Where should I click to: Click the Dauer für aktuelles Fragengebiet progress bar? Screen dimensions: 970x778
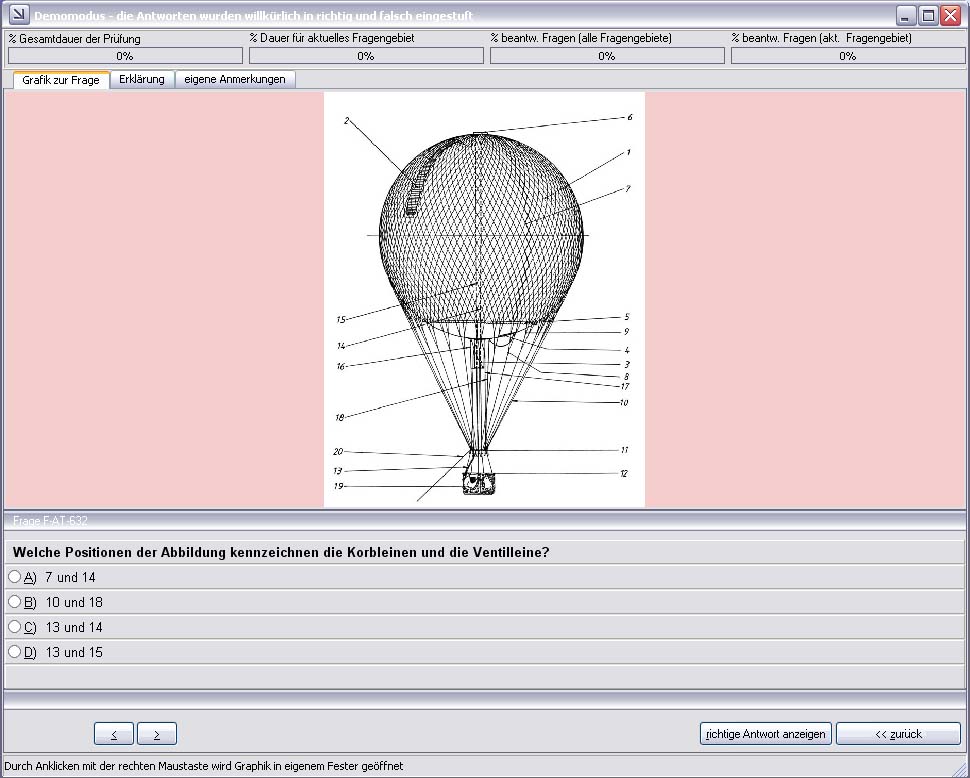[366, 56]
